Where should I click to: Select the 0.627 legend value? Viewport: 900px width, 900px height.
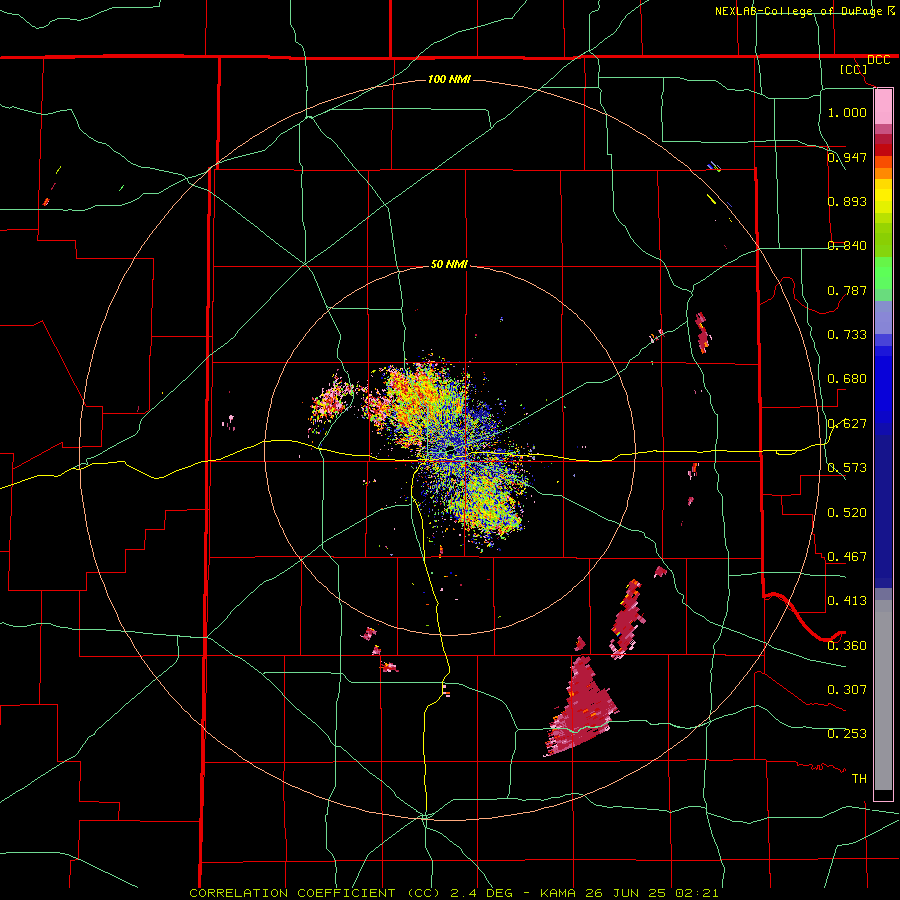pos(847,424)
